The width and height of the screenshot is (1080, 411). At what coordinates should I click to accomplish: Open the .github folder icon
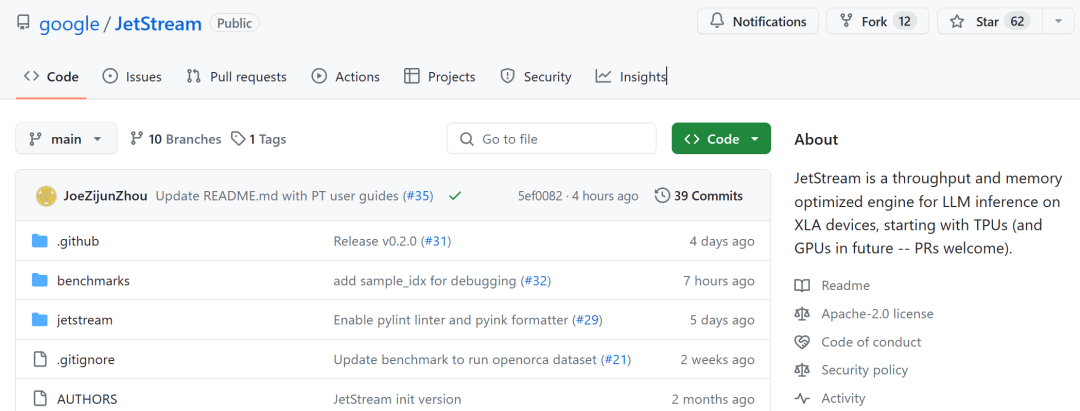40,241
